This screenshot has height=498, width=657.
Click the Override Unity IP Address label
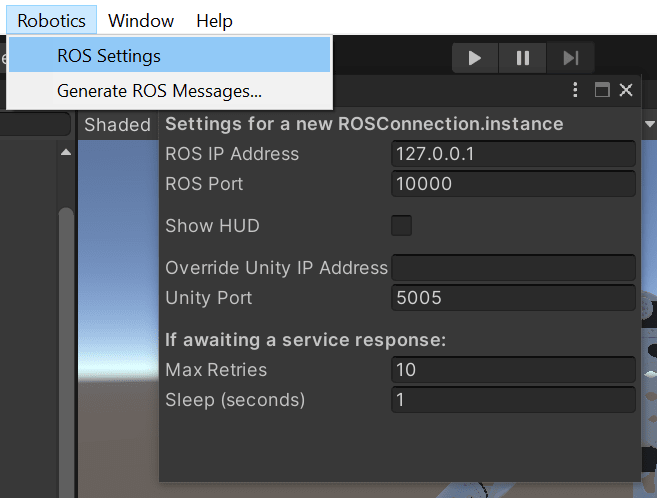coord(277,268)
